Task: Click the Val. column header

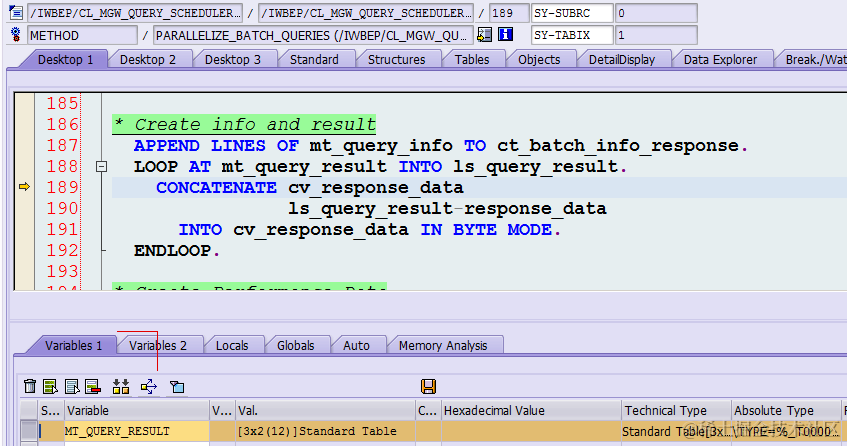Action: point(325,410)
